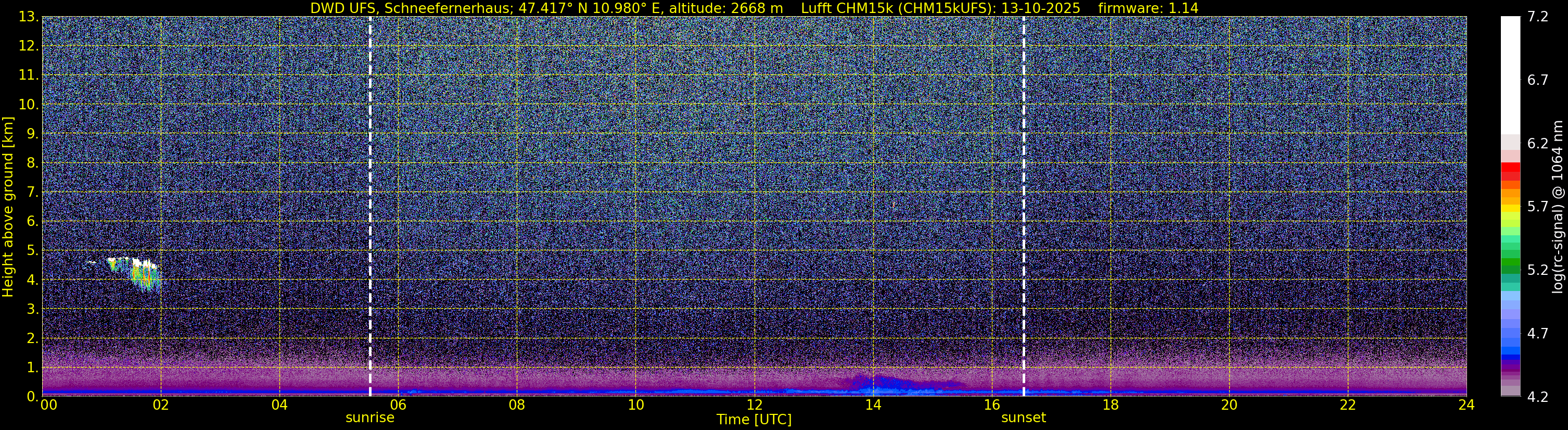Click the x-axis tick label '00'
The height and width of the screenshot is (430, 1568).
click(x=49, y=405)
